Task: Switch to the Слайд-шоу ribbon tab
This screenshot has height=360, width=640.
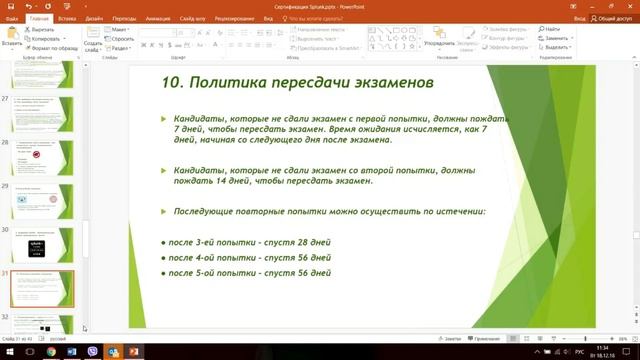Action: (x=192, y=18)
